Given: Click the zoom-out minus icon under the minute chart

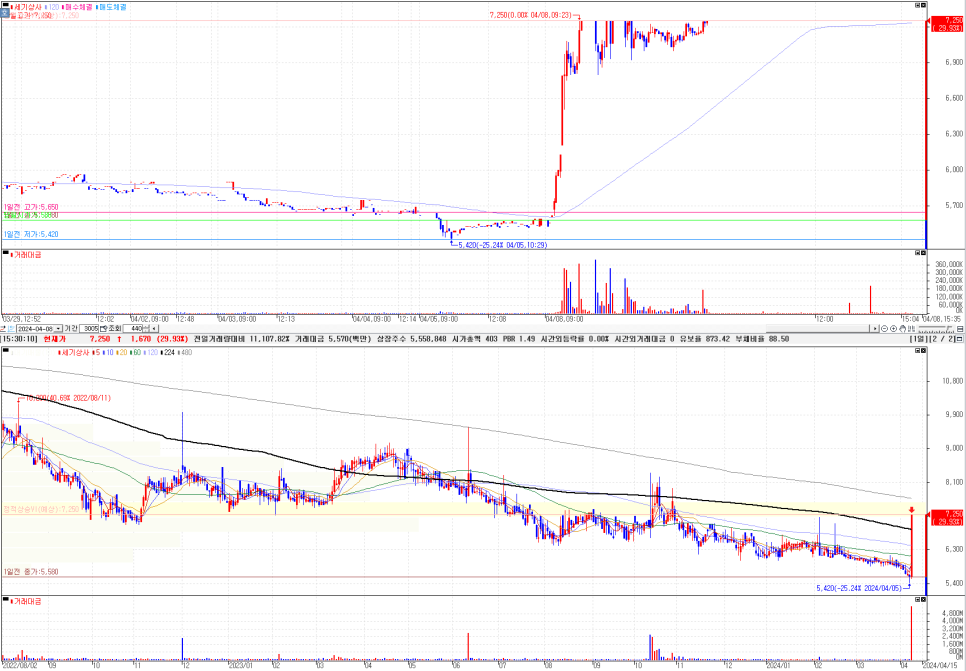Looking at the screenshot, I should click(884, 329).
